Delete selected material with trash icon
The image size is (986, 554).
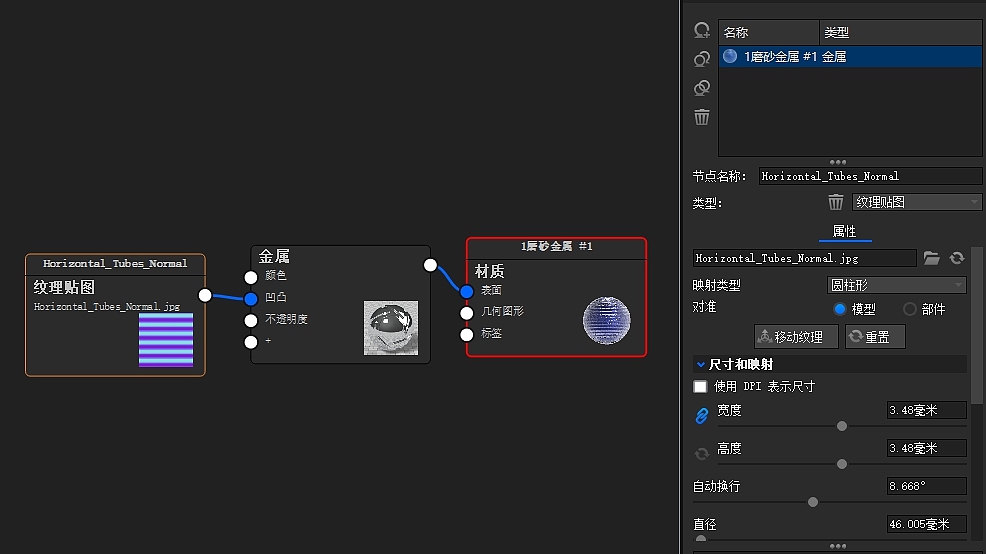tap(702, 117)
